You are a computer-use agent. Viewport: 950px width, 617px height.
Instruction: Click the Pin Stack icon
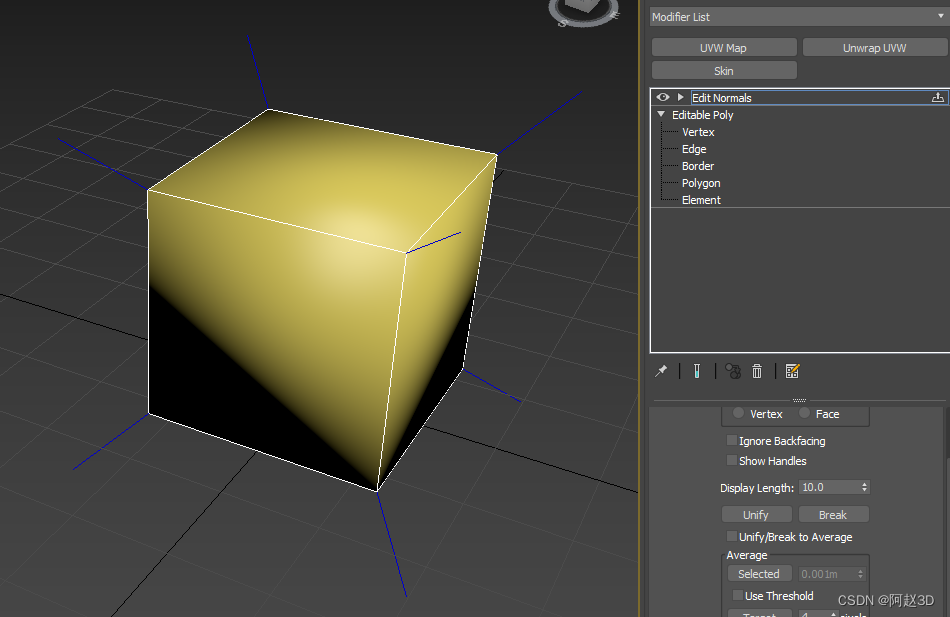pos(661,371)
